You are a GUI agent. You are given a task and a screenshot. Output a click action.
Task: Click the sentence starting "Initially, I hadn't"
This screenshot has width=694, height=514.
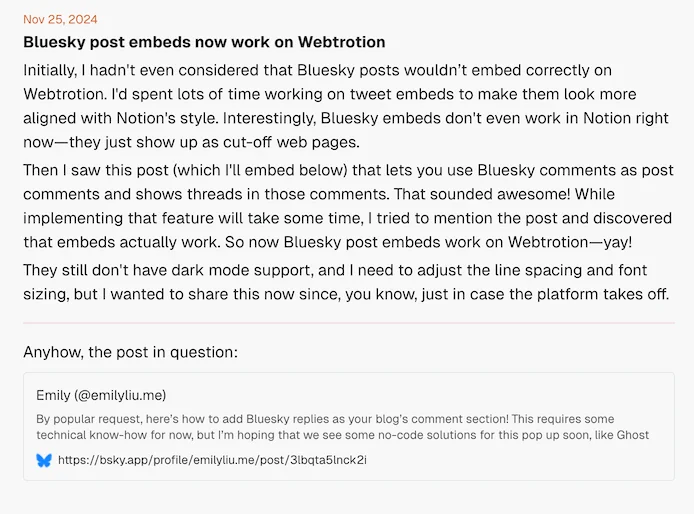150,70
